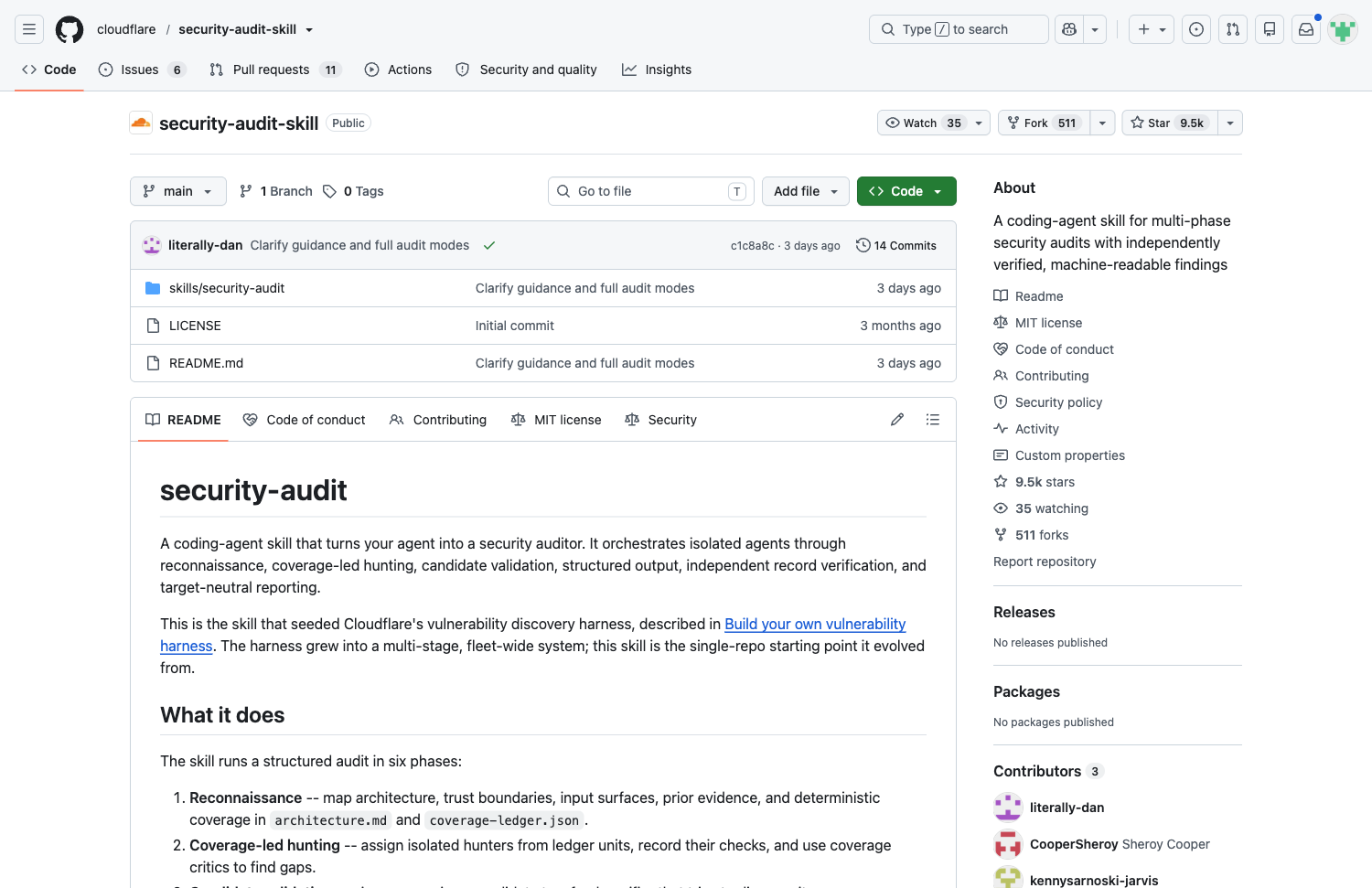Image resolution: width=1372 pixels, height=888 pixels.
Task: Click the Cloudflare repository owner logo
Action: (141, 123)
